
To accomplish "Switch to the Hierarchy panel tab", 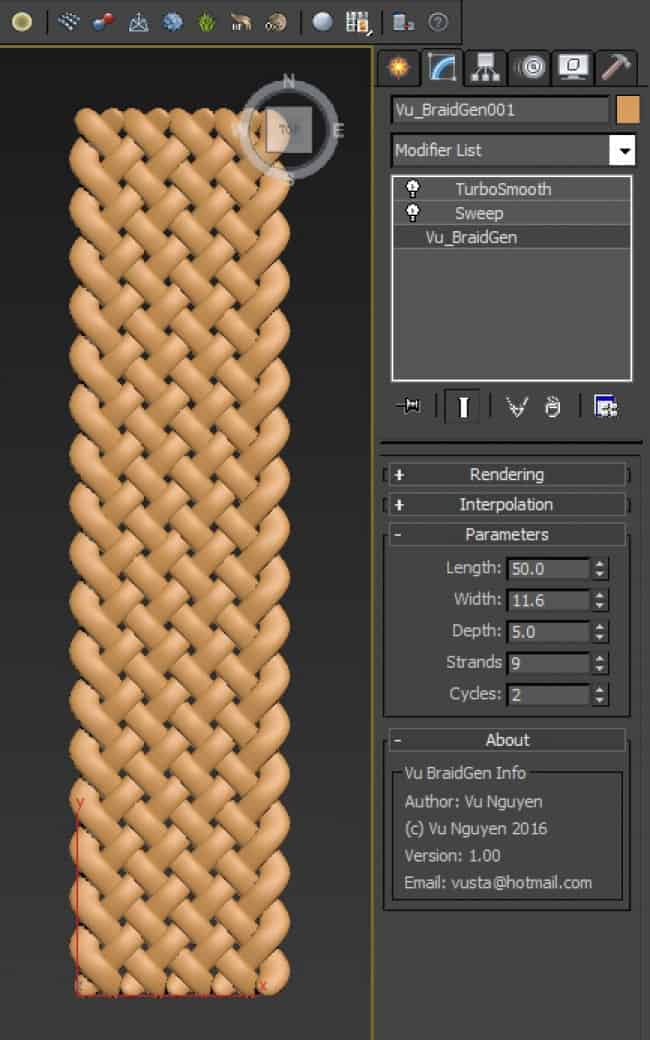I will [486, 67].
